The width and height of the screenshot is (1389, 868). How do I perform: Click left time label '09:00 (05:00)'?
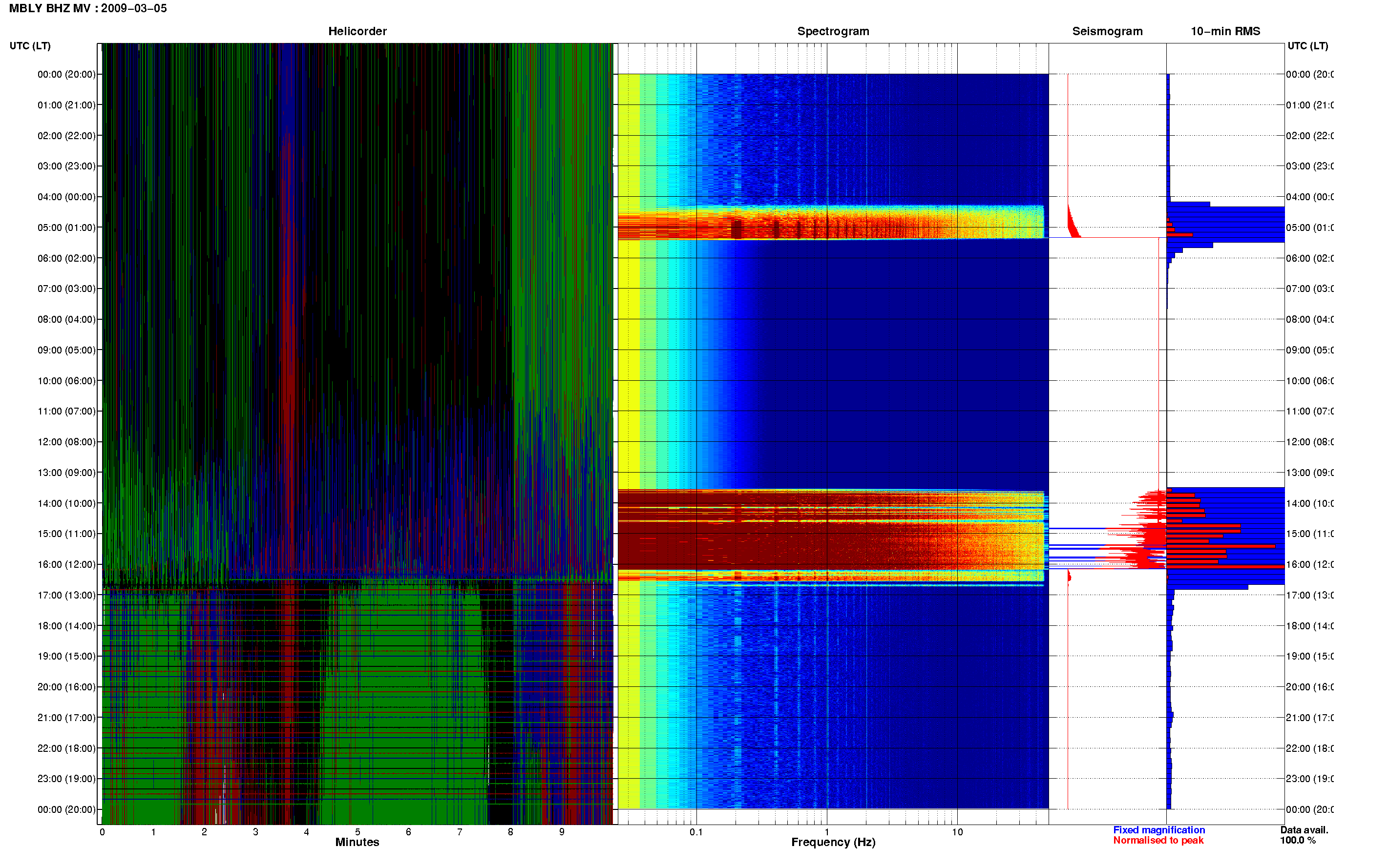[x=66, y=350]
